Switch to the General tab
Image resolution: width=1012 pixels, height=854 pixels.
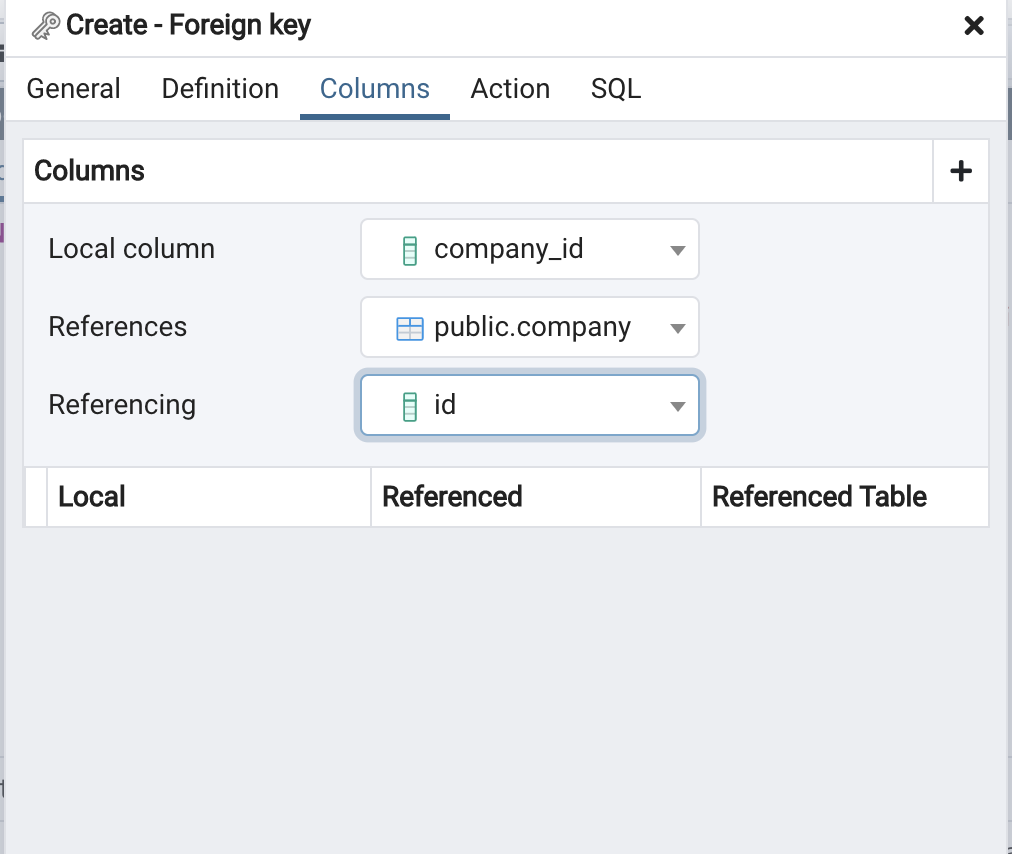pyautogui.click(x=73, y=89)
